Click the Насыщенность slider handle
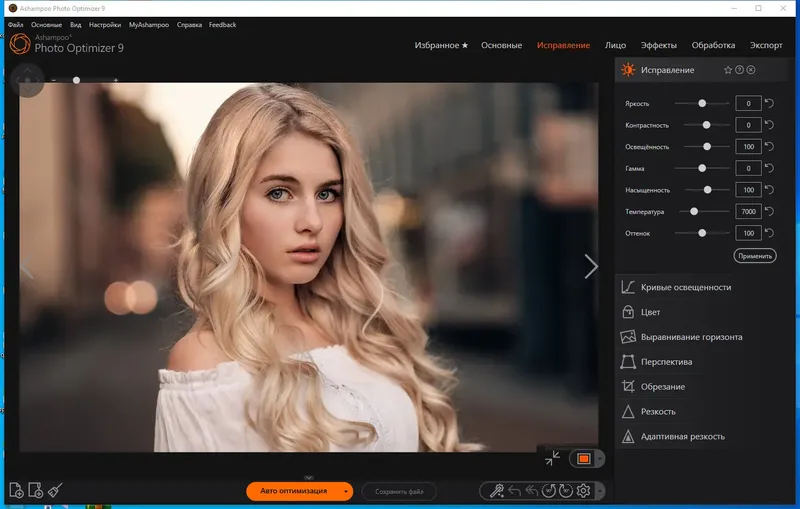 tap(708, 190)
